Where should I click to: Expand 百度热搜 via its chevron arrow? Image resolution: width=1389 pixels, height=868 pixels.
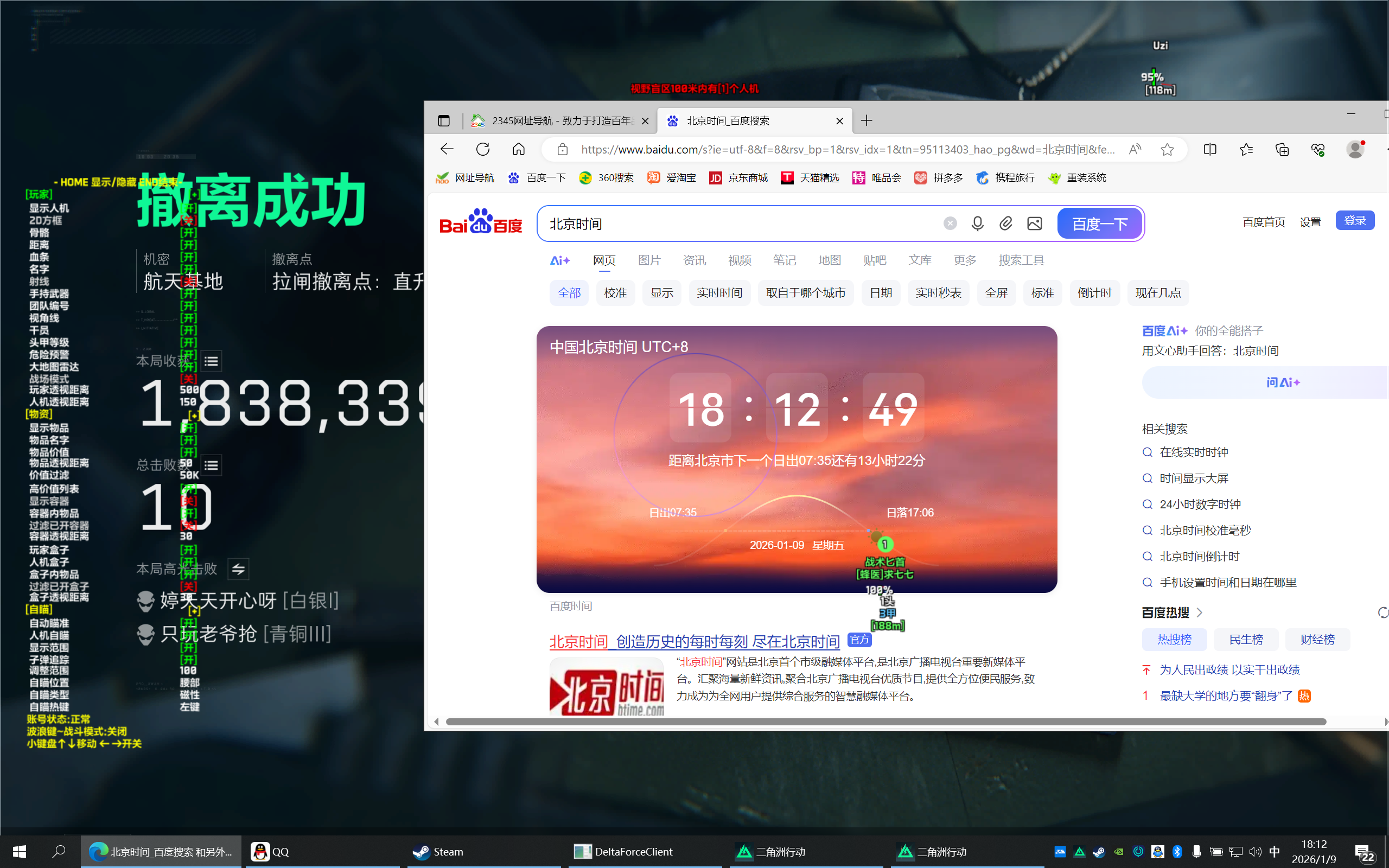pos(1199,612)
